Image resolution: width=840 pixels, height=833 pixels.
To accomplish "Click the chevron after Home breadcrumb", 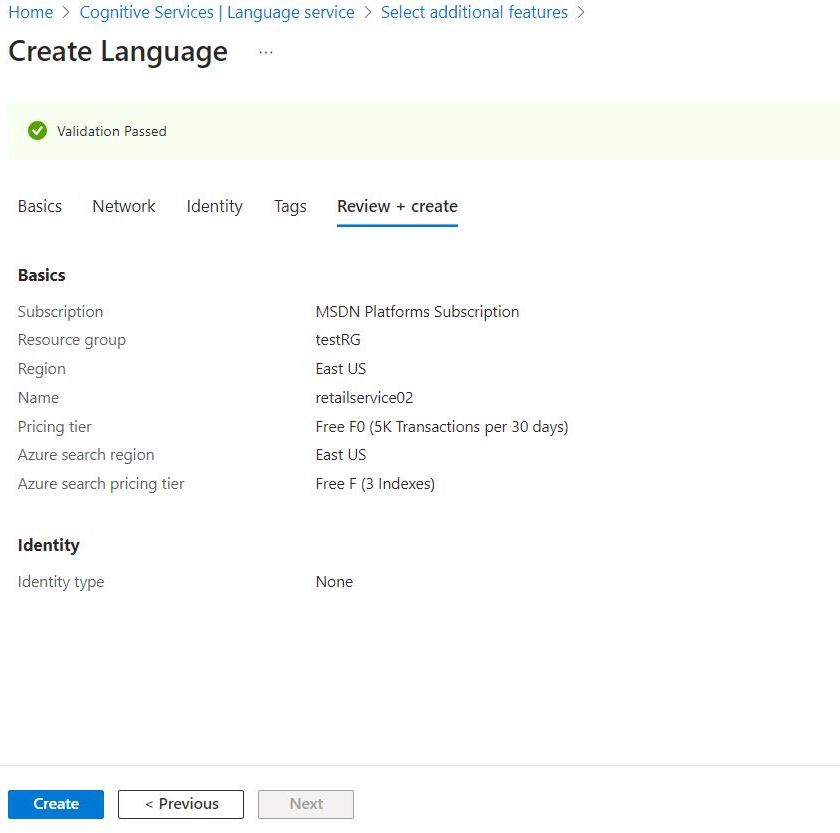I will 62,12.
